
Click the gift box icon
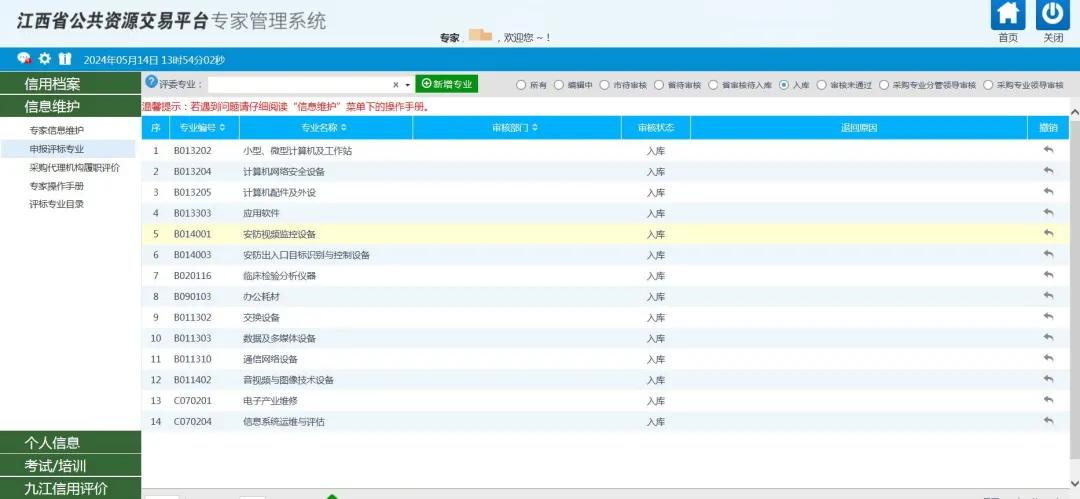click(65, 59)
